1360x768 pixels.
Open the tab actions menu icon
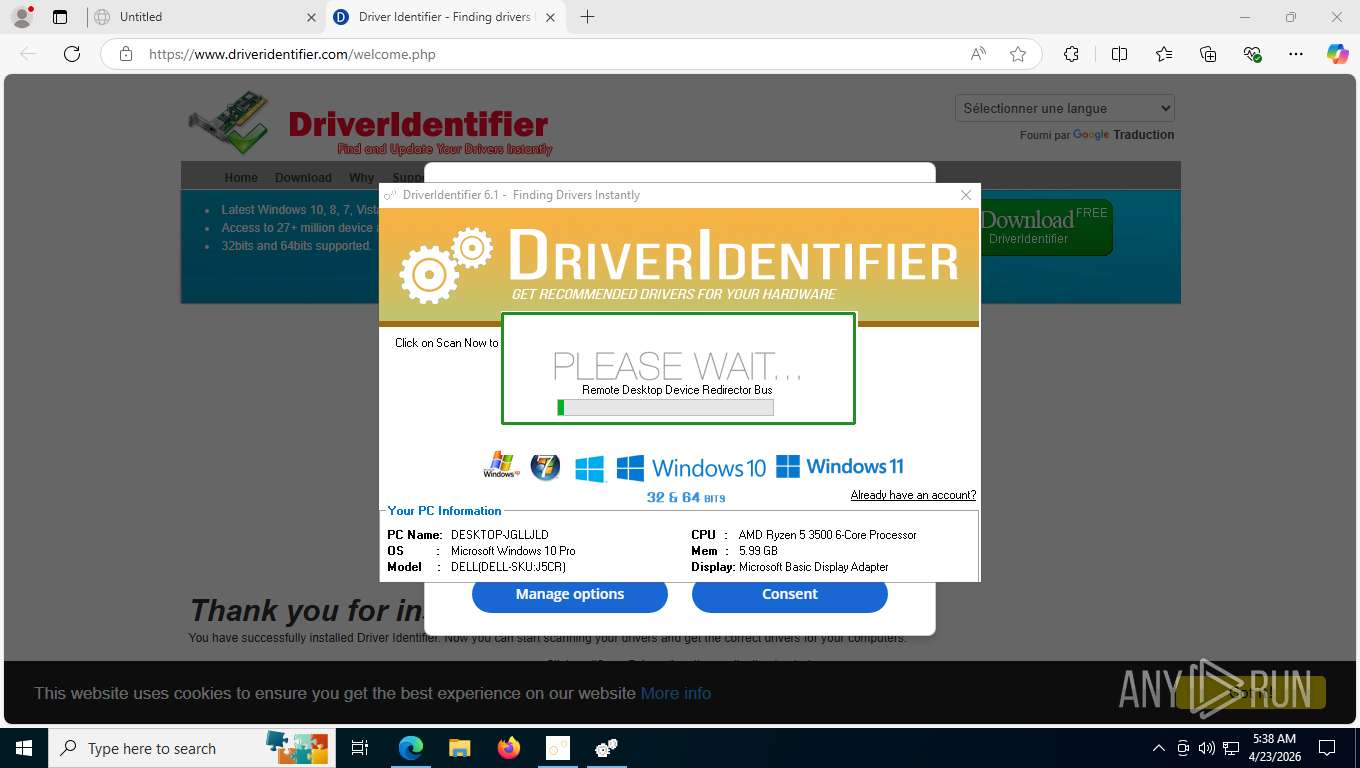click(60, 17)
